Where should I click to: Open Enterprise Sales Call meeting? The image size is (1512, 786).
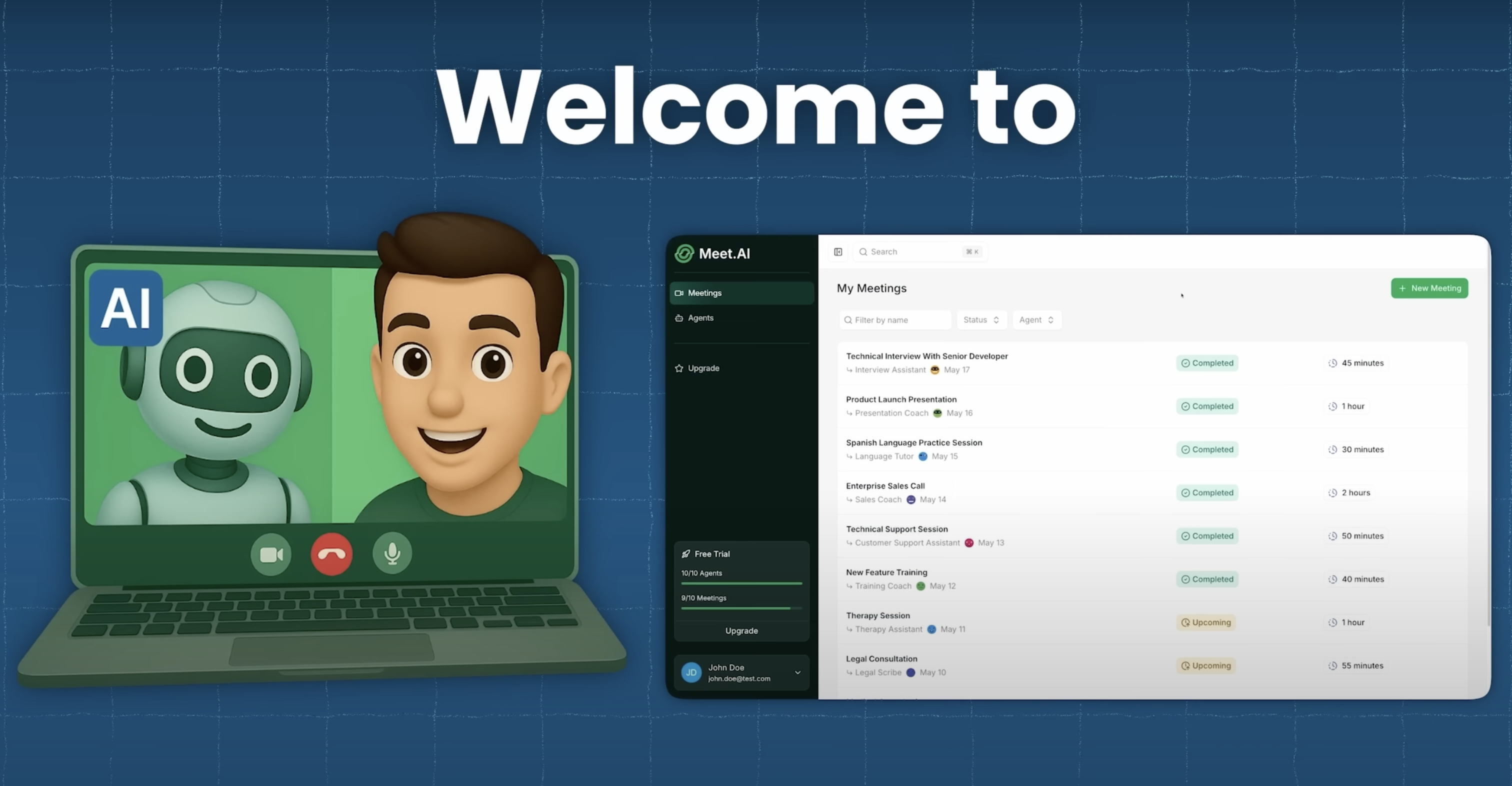click(1152, 492)
